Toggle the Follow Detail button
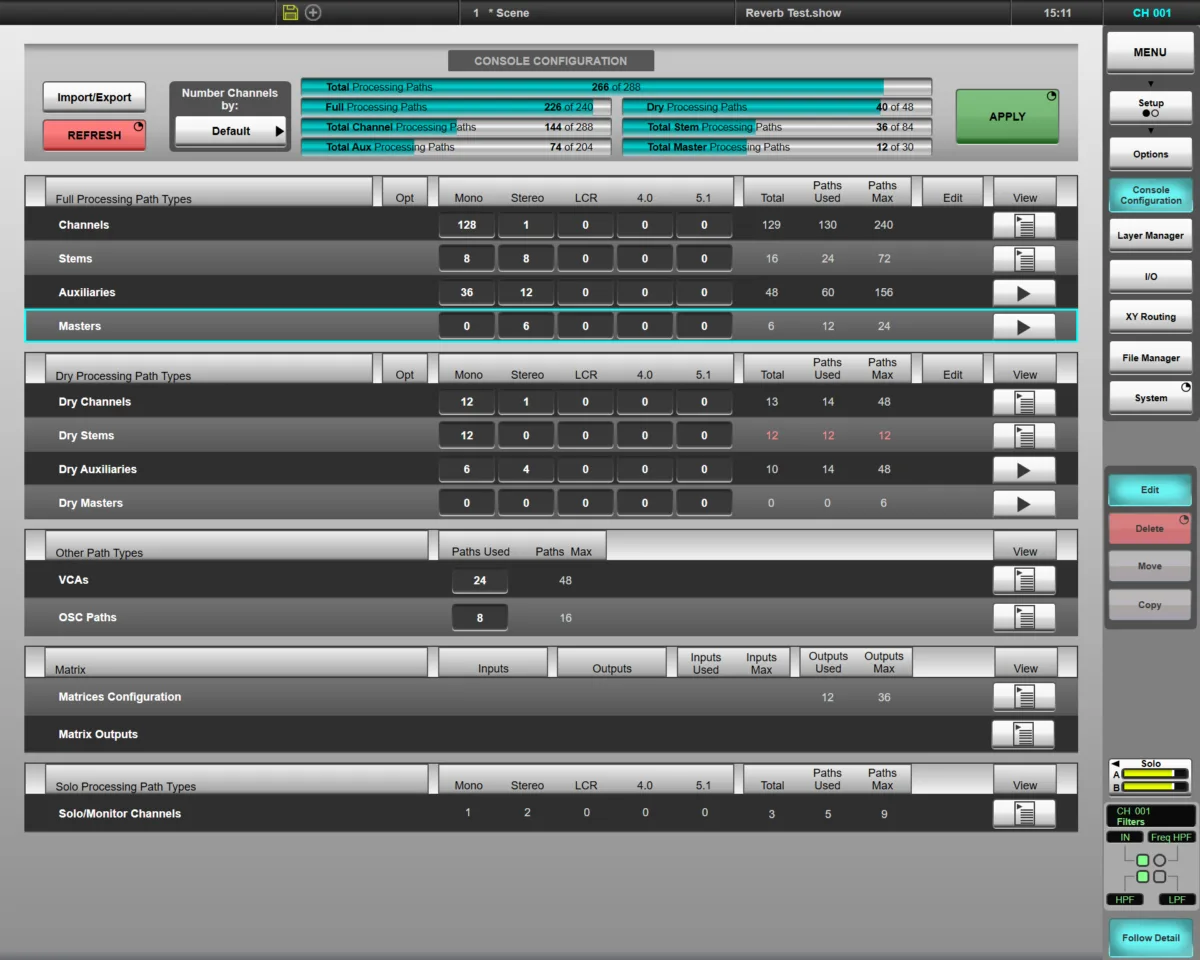 click(x=1150, y=938)
